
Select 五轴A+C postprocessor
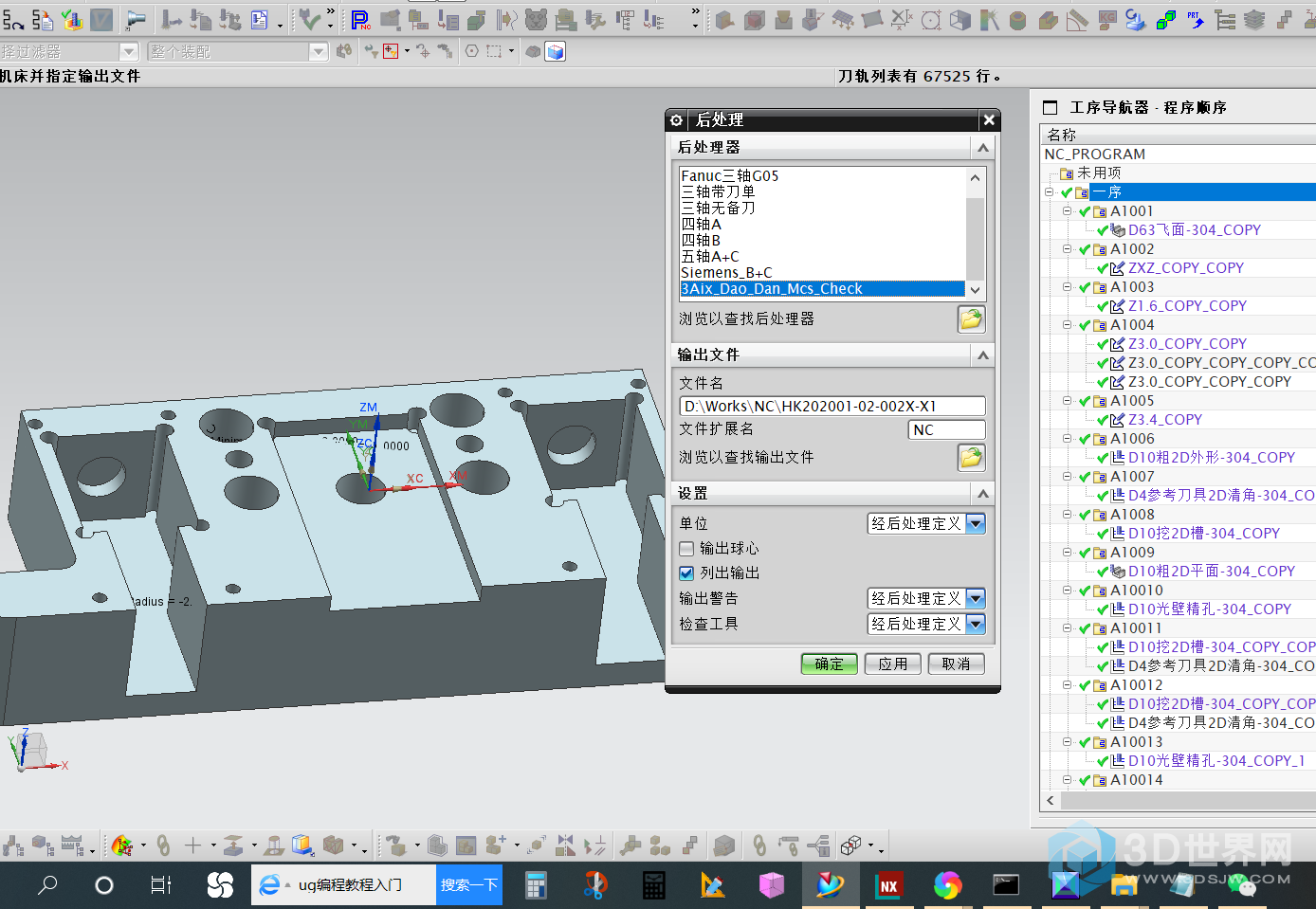[x=709, y=256]
